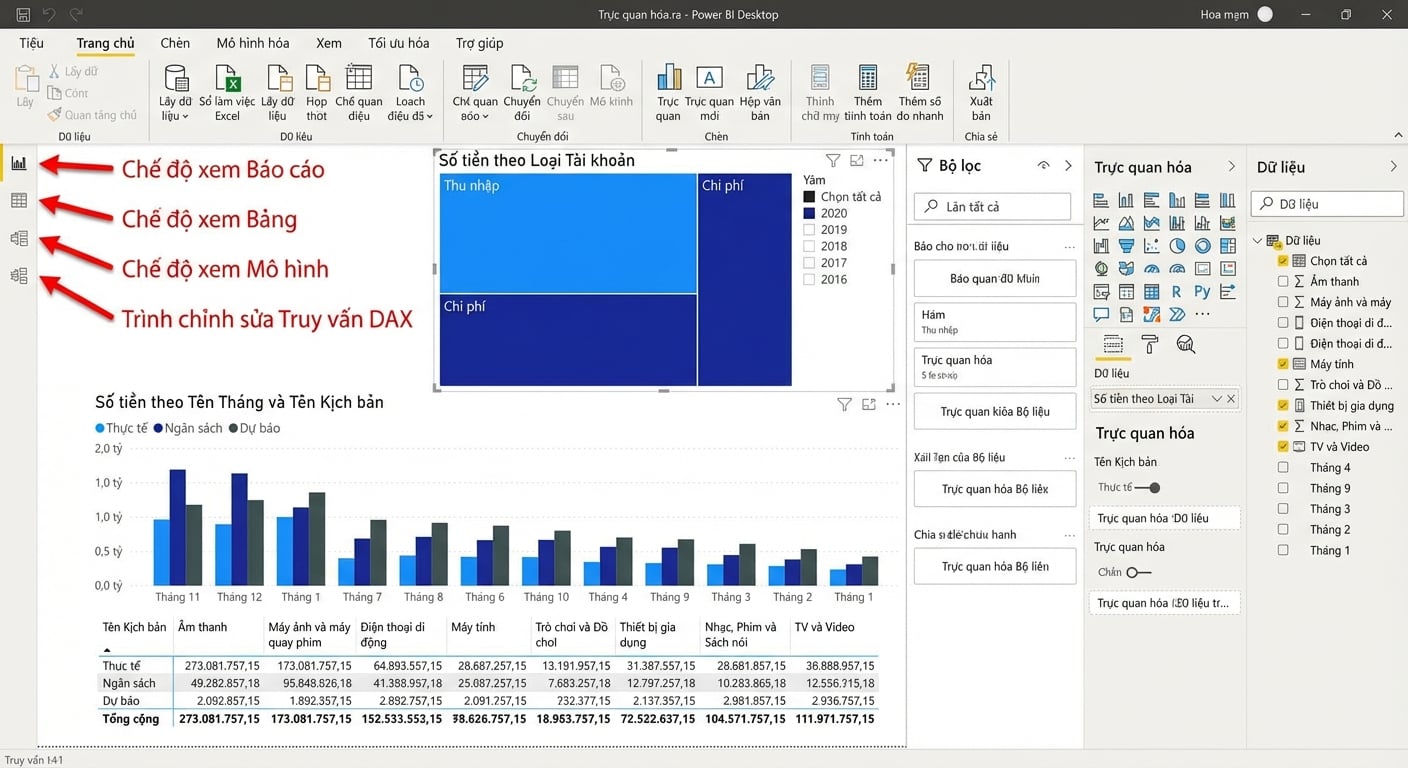Screen dimensions: 1408x768
Task: Toggle the Thực tế switch under Tên Kịch bản
Action: coord(1148,488)
